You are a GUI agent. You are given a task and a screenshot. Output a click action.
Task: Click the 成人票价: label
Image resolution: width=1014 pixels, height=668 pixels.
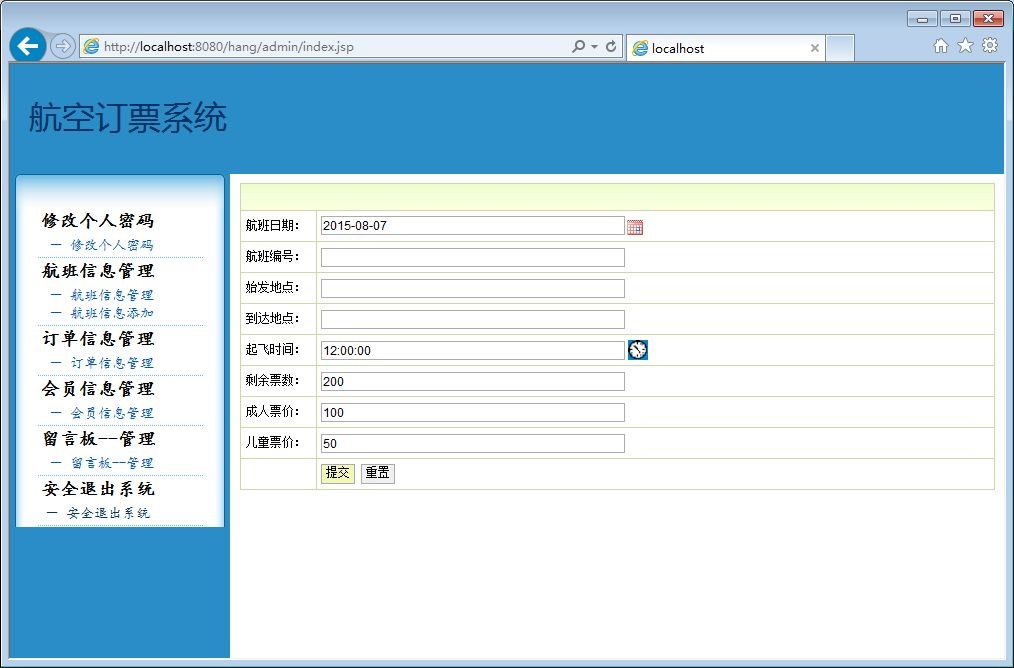coord(272,411)
